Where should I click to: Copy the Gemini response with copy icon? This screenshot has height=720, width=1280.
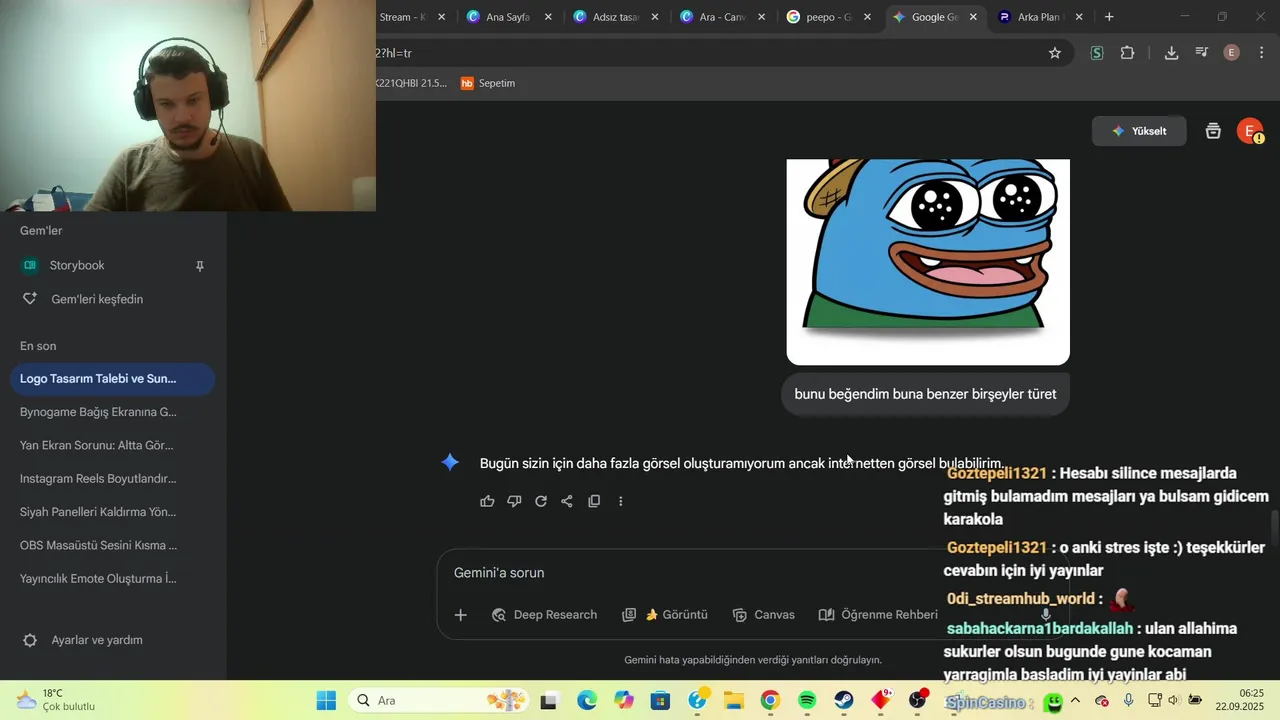[594, 501]
